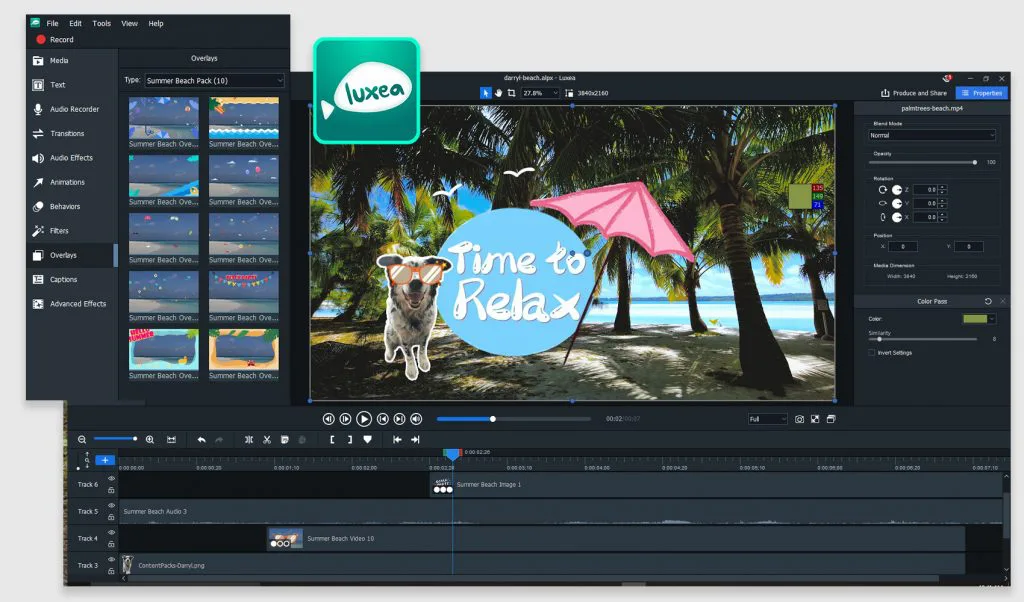Open the Help menu

point(155,24)
